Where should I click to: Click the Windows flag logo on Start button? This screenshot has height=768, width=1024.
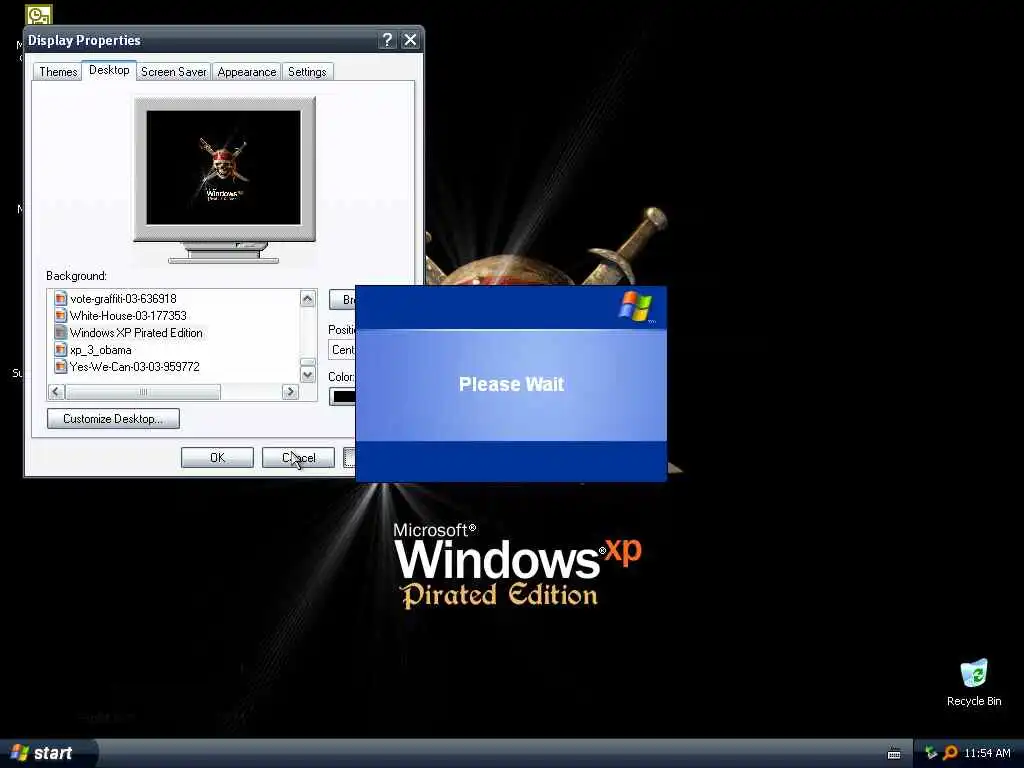pyautogui.click(x=20, y=752)
